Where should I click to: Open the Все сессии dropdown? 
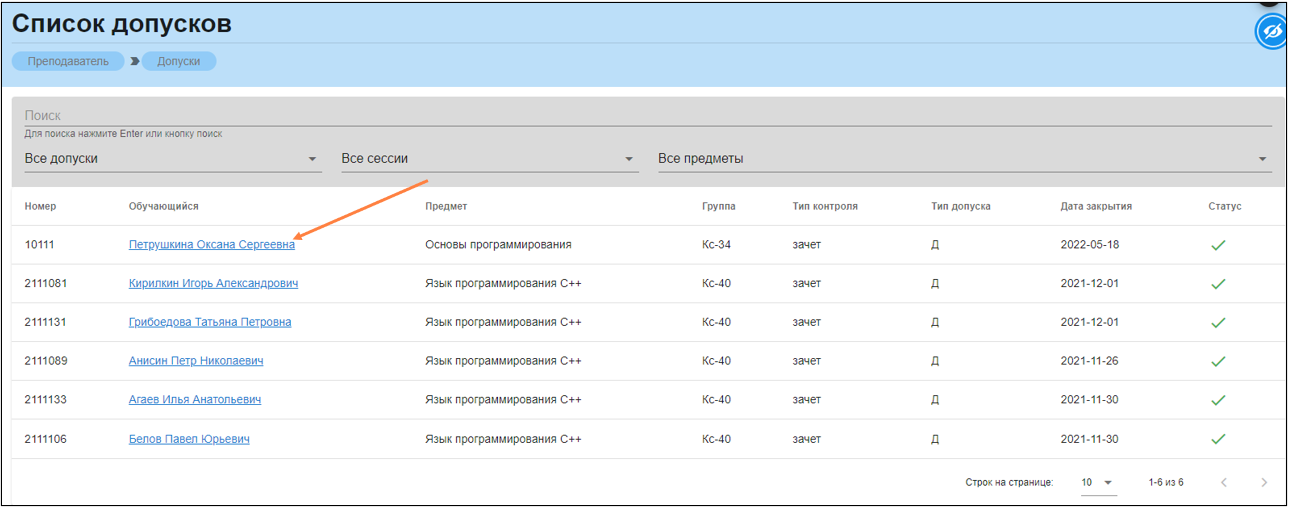click(x=488, y=159)
